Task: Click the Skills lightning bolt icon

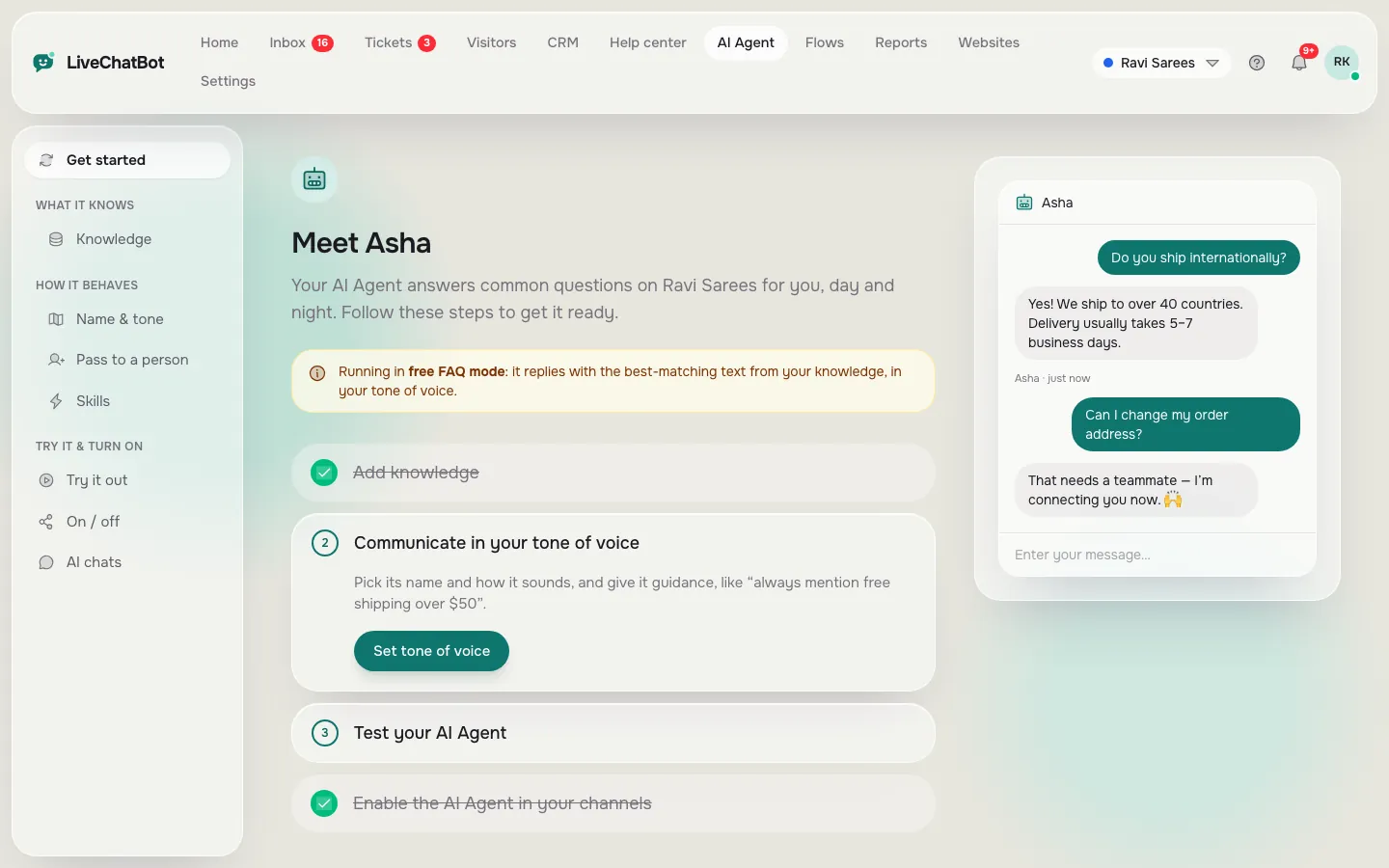Action: click(56, 401)
